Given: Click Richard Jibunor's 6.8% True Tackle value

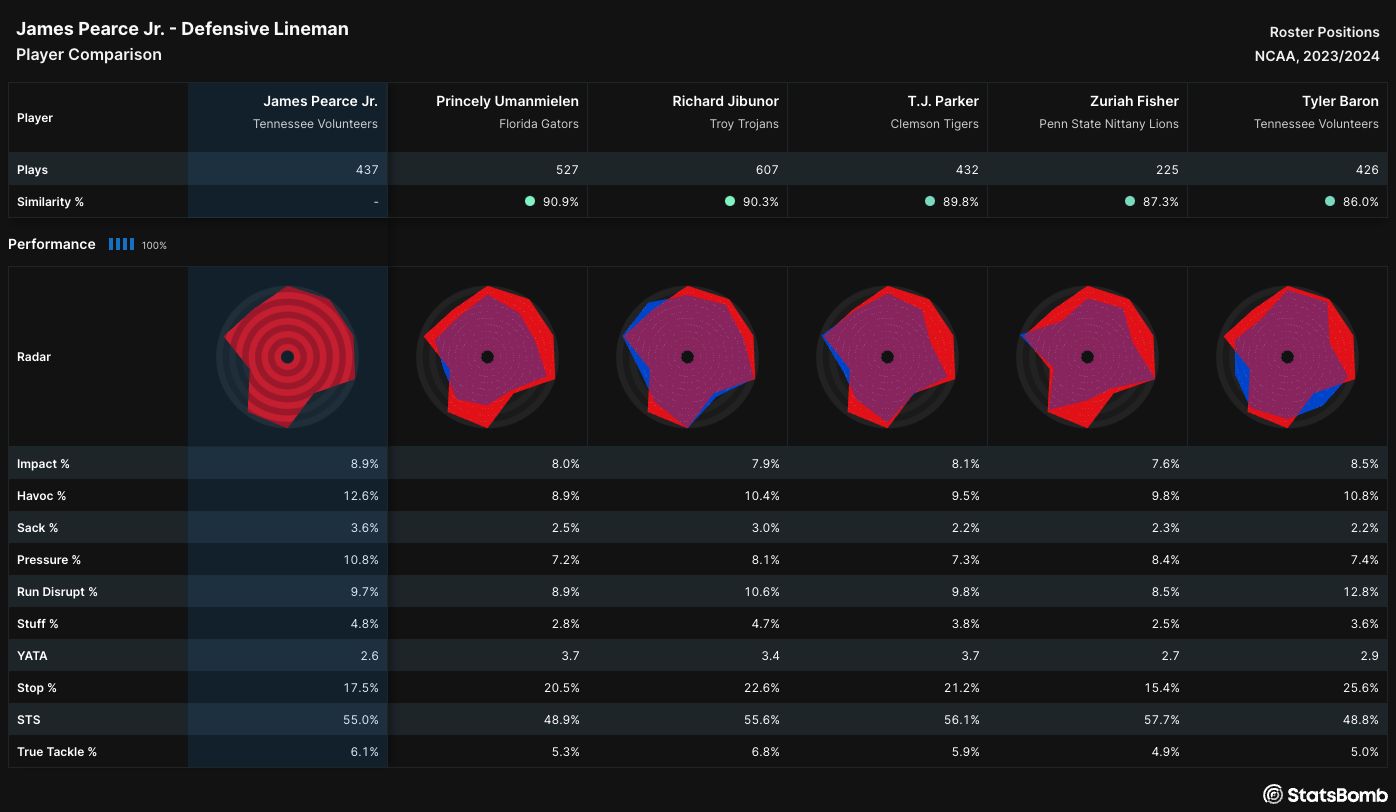Looking at the screenshot, I should 763,752.
